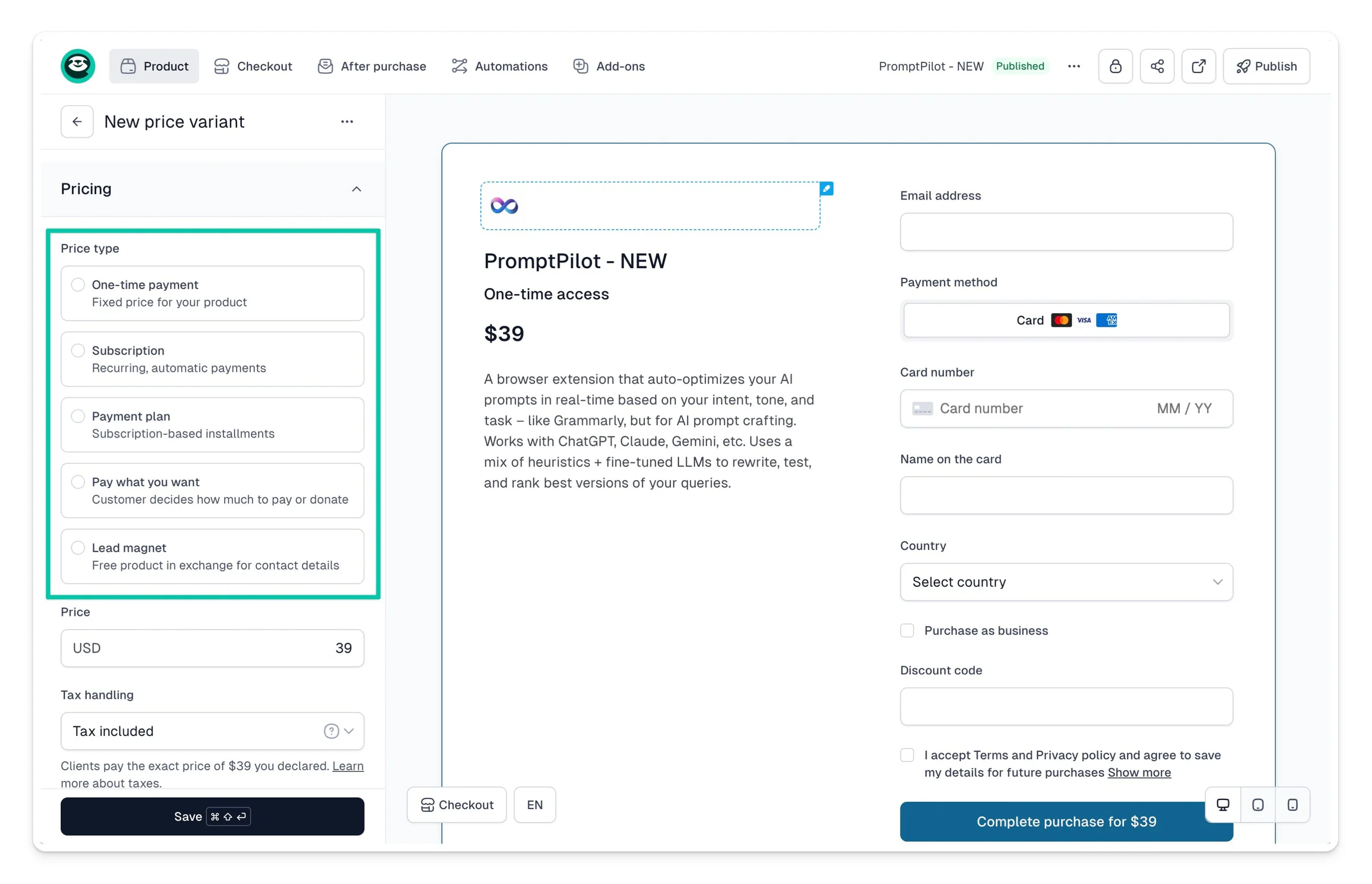1372x884 pixels.
Task: Follow the Learn more about taxes link
Action: point(348,766)
